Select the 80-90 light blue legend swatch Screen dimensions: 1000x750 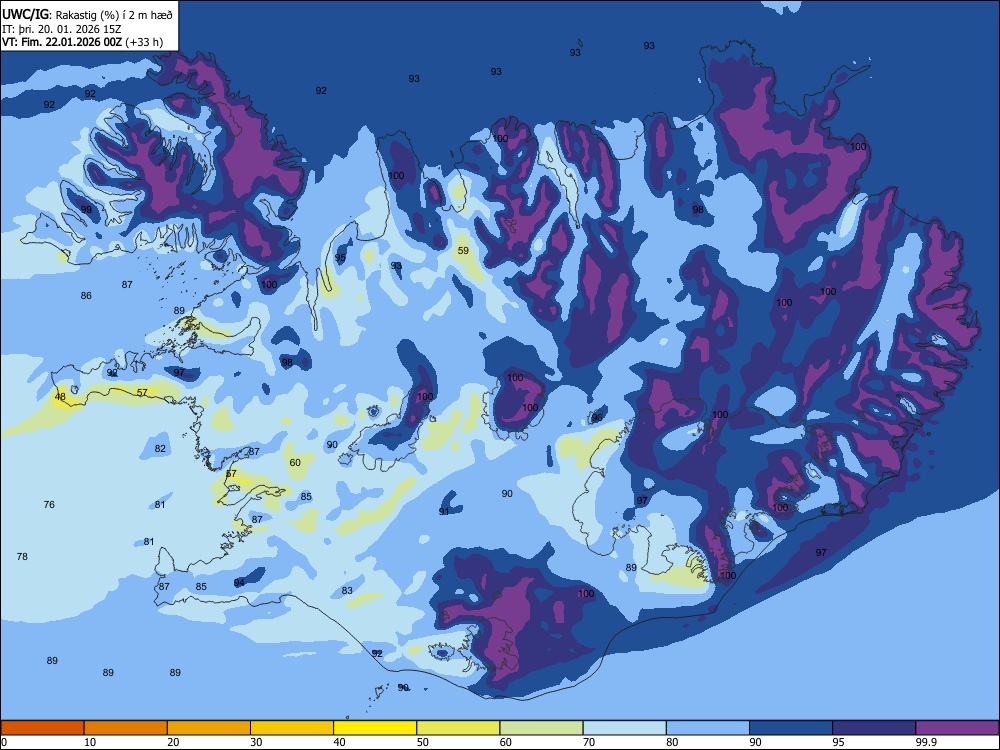point(707,728)
